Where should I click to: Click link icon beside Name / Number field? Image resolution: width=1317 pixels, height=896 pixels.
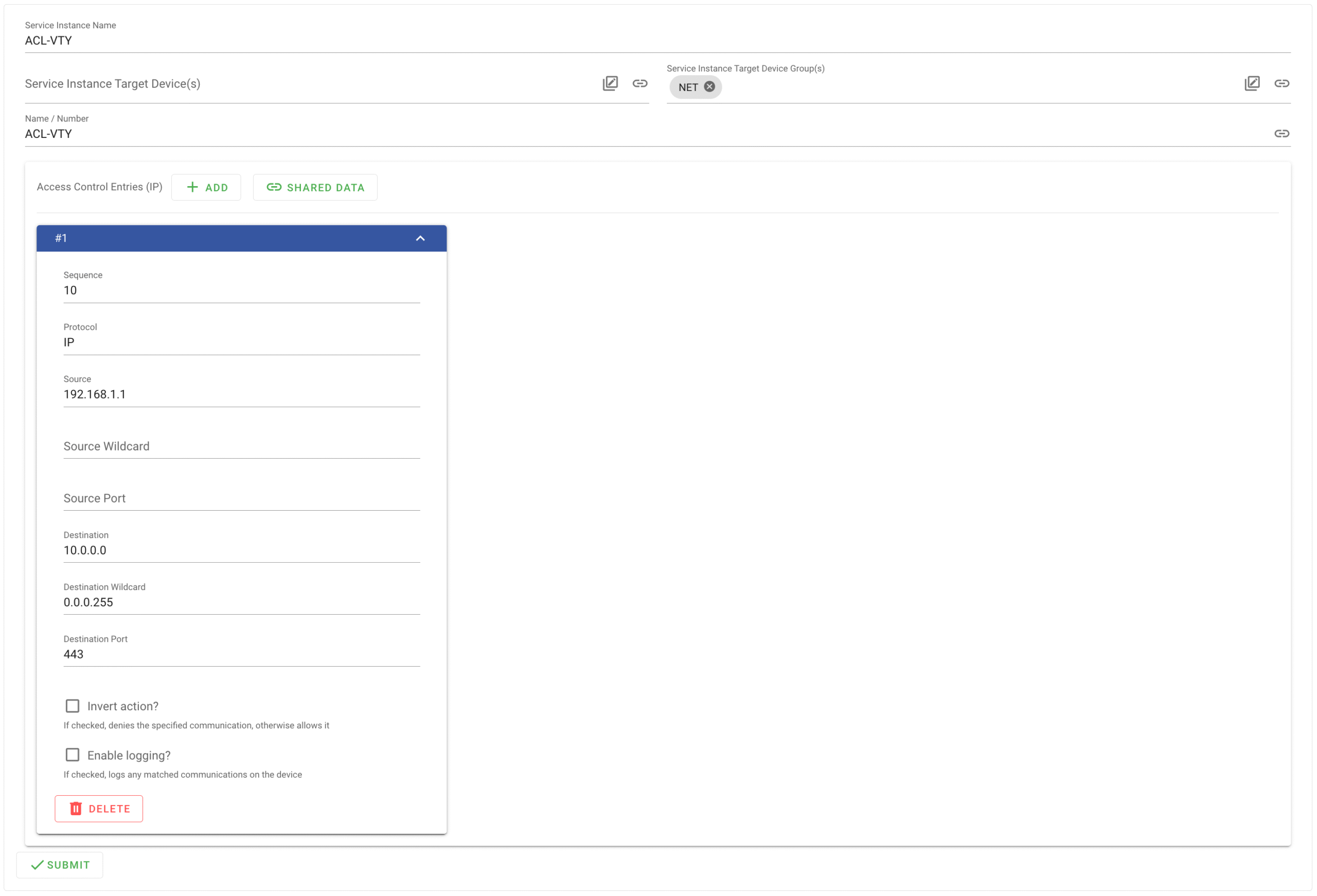click(x=1282, y=133)
